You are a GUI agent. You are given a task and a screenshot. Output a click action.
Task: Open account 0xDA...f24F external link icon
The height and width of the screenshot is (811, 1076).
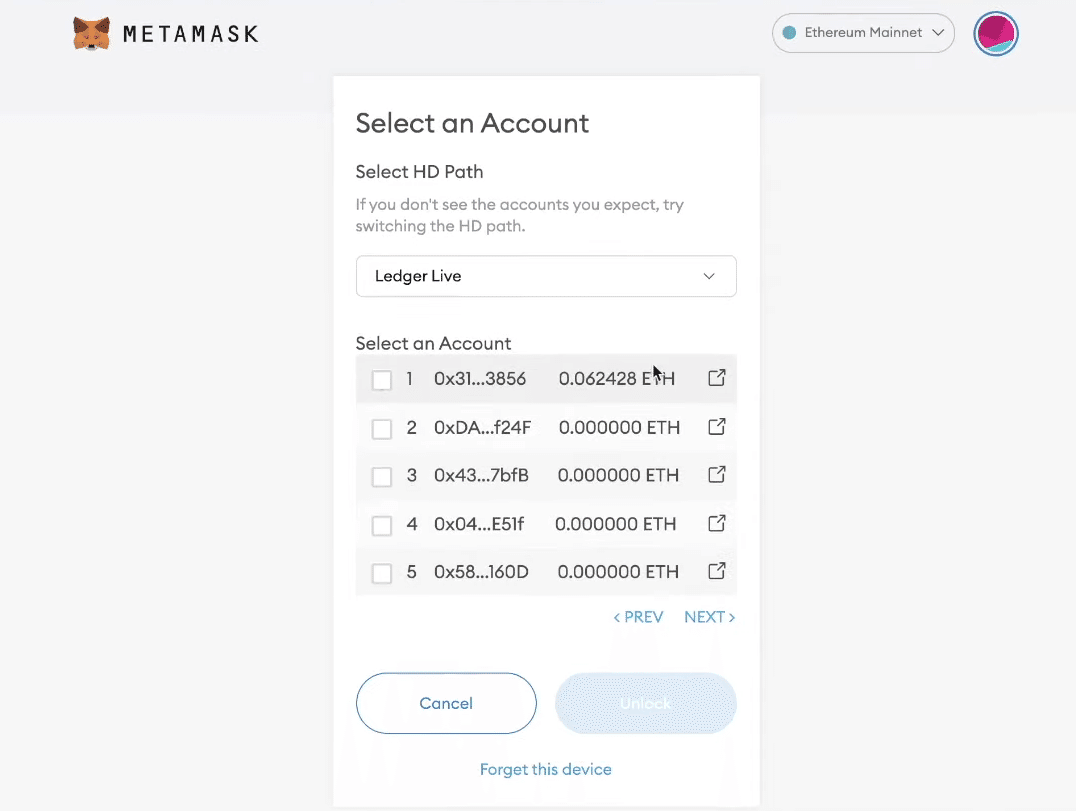click(716, 427)
